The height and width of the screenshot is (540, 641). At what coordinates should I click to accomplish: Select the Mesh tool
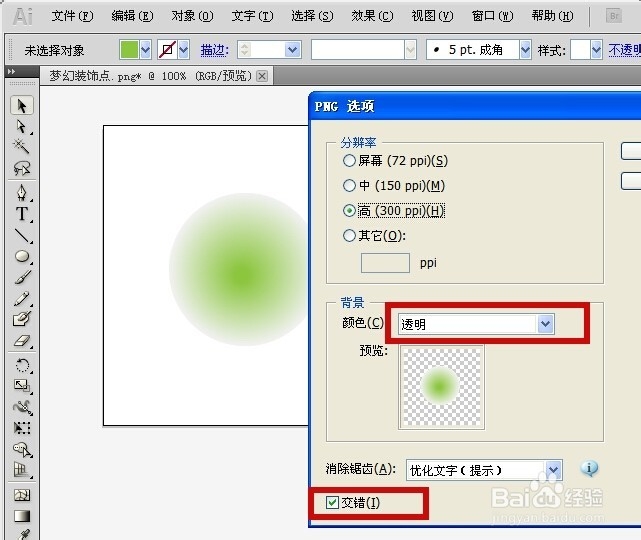click(x=22, y=495)
